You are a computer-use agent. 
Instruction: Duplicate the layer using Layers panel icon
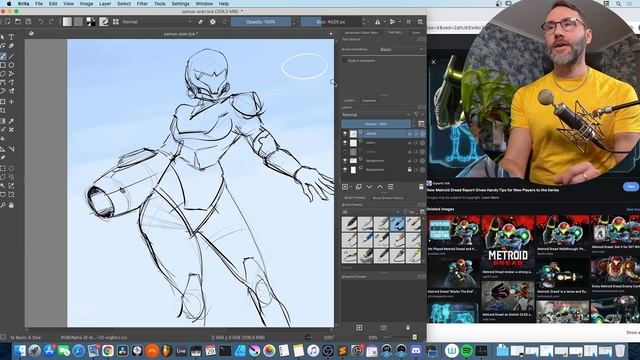(358, 187)
